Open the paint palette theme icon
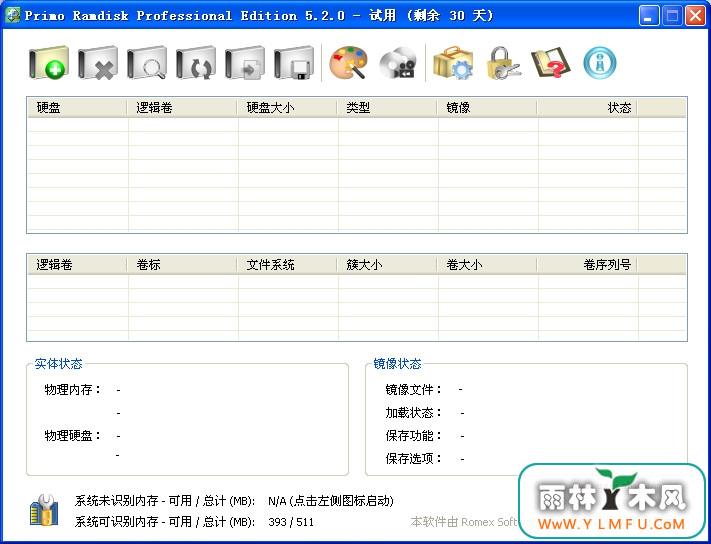This screenshot has height=544, width=711. 348,63
